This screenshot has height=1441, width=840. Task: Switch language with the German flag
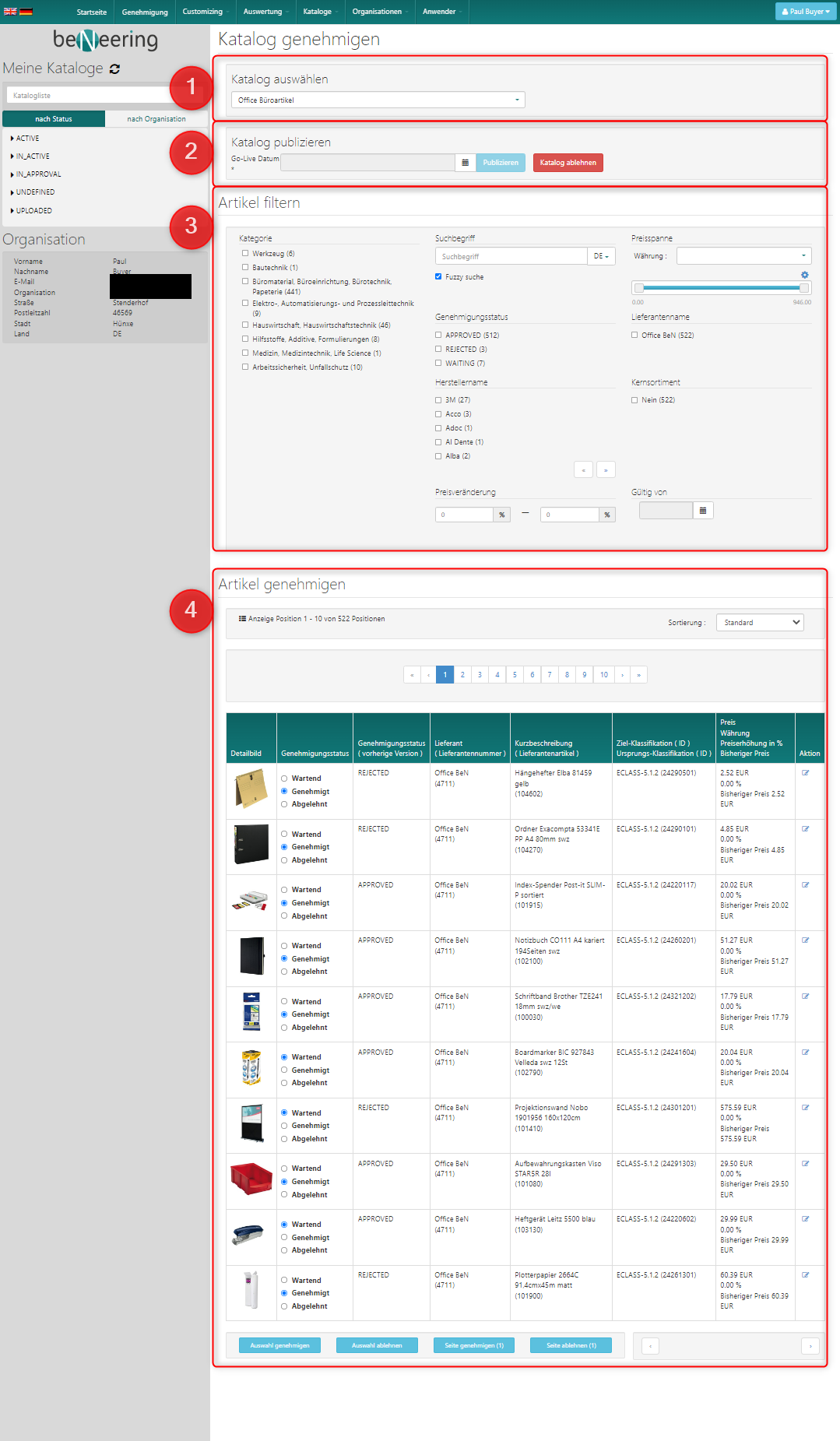click(x=26, y=12)
